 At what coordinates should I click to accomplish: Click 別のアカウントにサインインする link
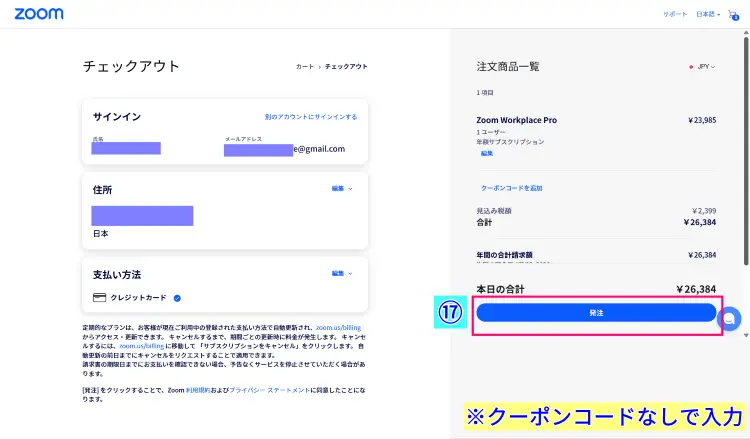tap(311, 117)
